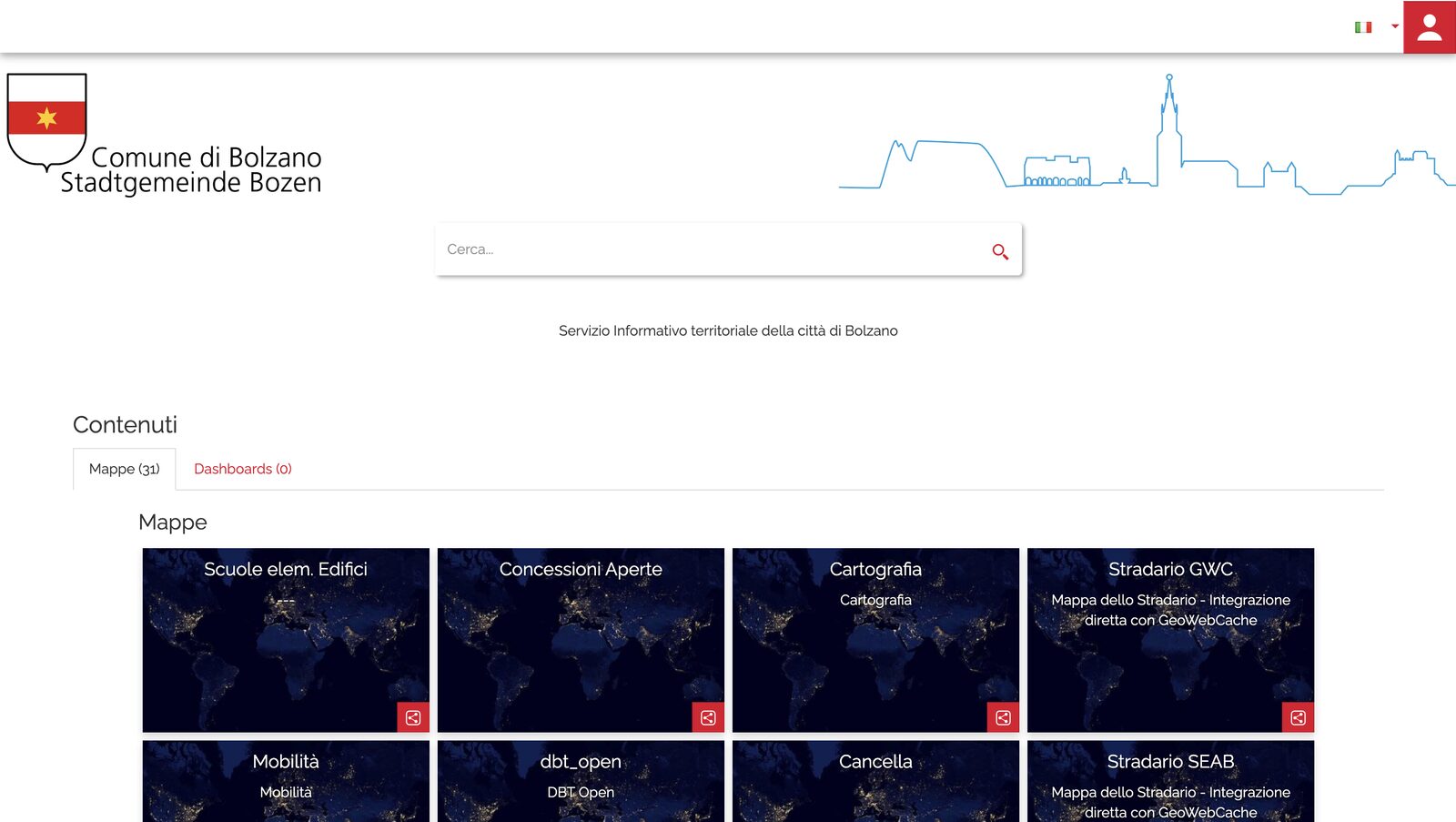Focus the Cerca search field
The image size is (1456, 822).
coord(710,249)
